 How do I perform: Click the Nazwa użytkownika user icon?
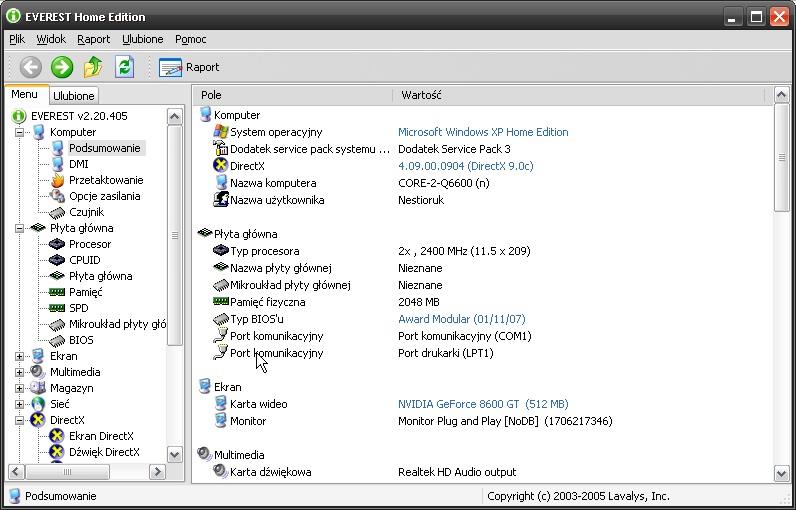click(220, 199)
